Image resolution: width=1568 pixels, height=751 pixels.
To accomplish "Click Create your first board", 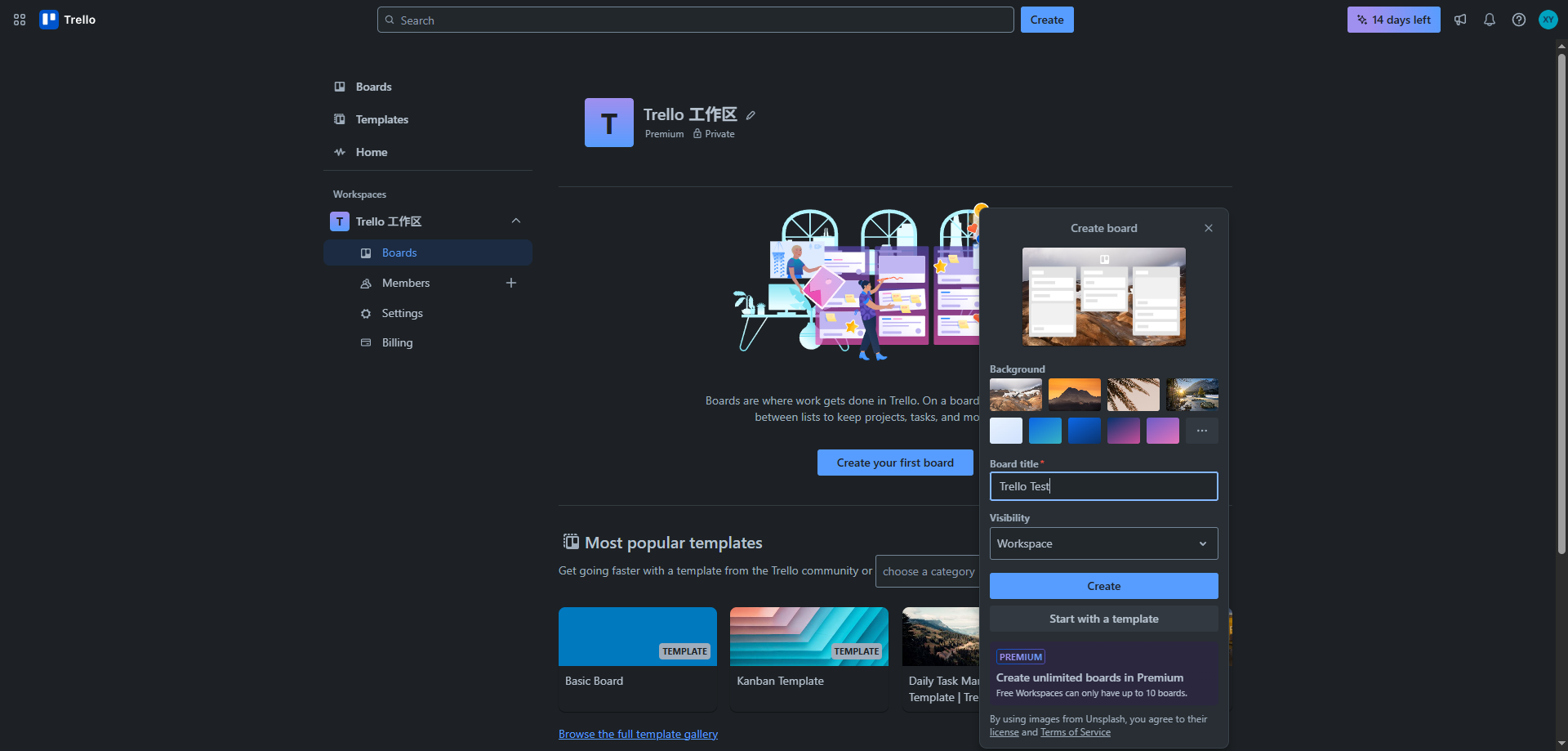I will tap(895, 463).
